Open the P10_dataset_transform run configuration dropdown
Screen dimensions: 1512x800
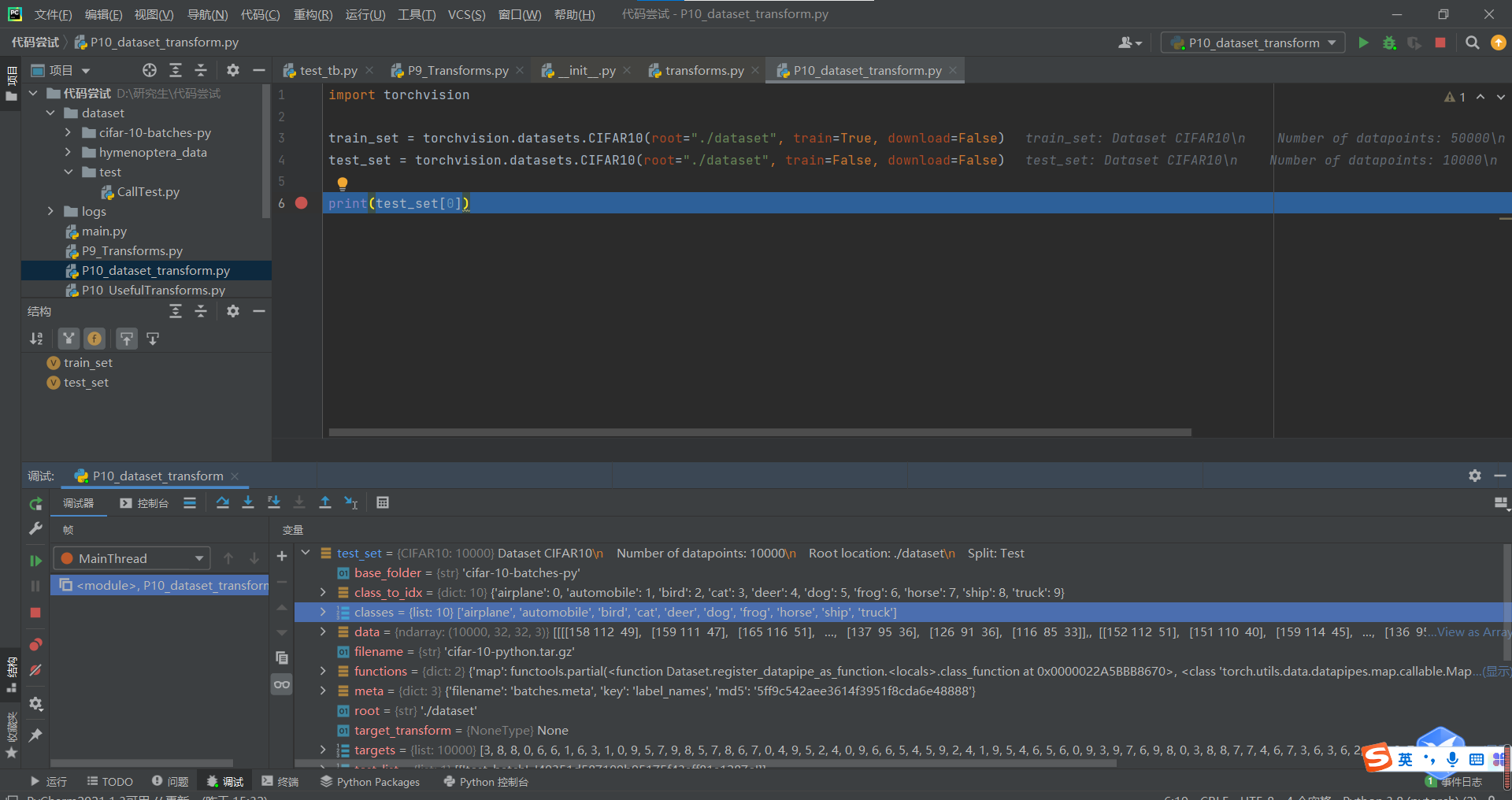pos(1253,43)
